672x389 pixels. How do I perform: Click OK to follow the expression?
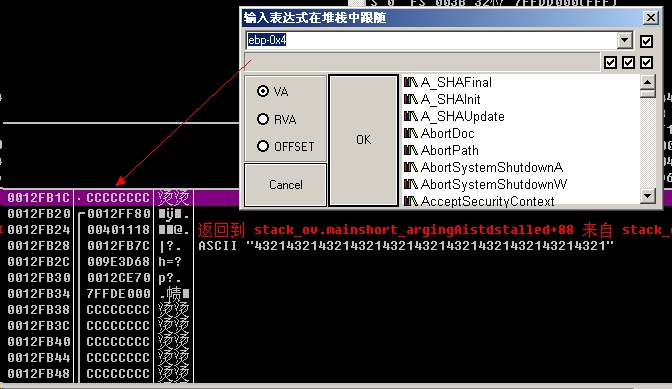pyautogui.click(x=363, y=140)
